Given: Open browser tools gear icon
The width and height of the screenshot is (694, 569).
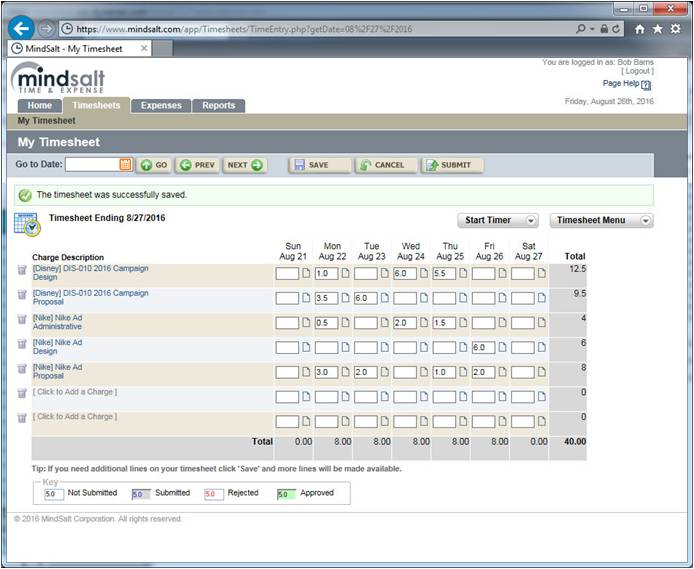Looking at the screenshot, I should 675,29.
